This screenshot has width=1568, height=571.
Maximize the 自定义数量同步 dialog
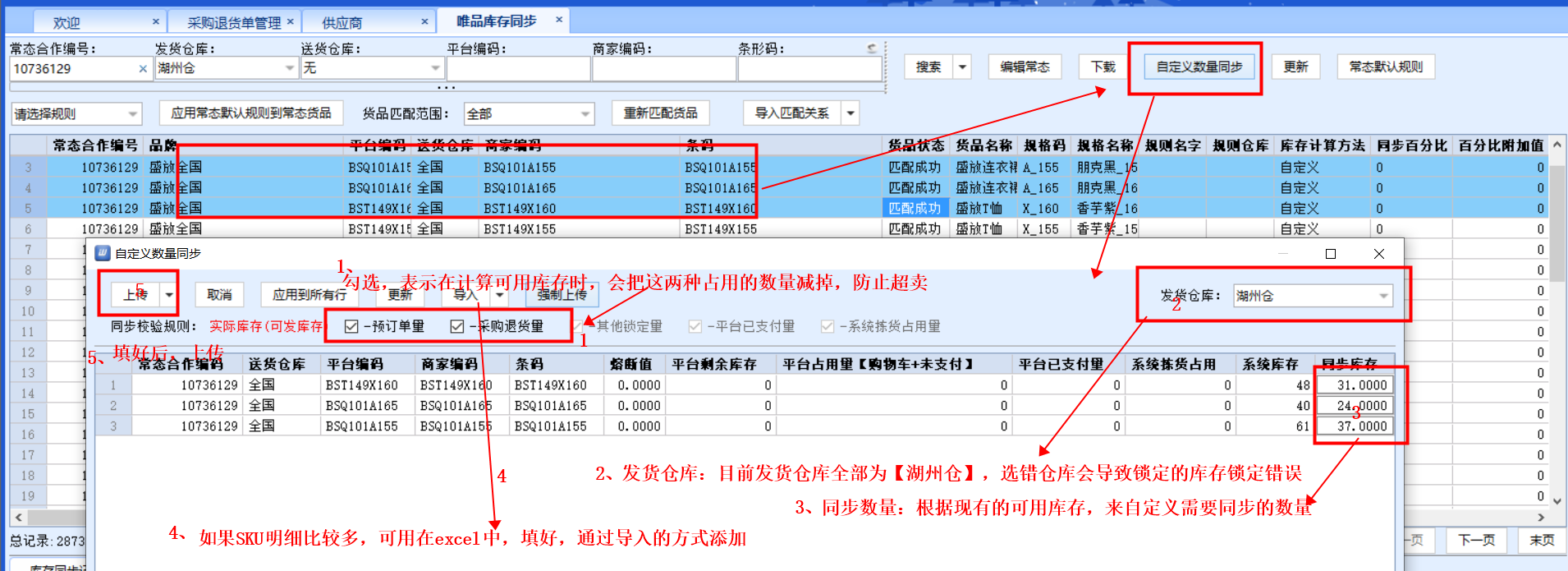pos(1331,254)
